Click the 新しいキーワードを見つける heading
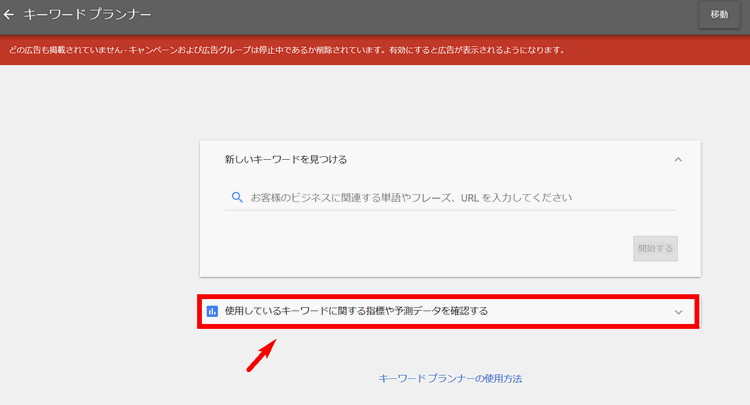 click(286, 160)
